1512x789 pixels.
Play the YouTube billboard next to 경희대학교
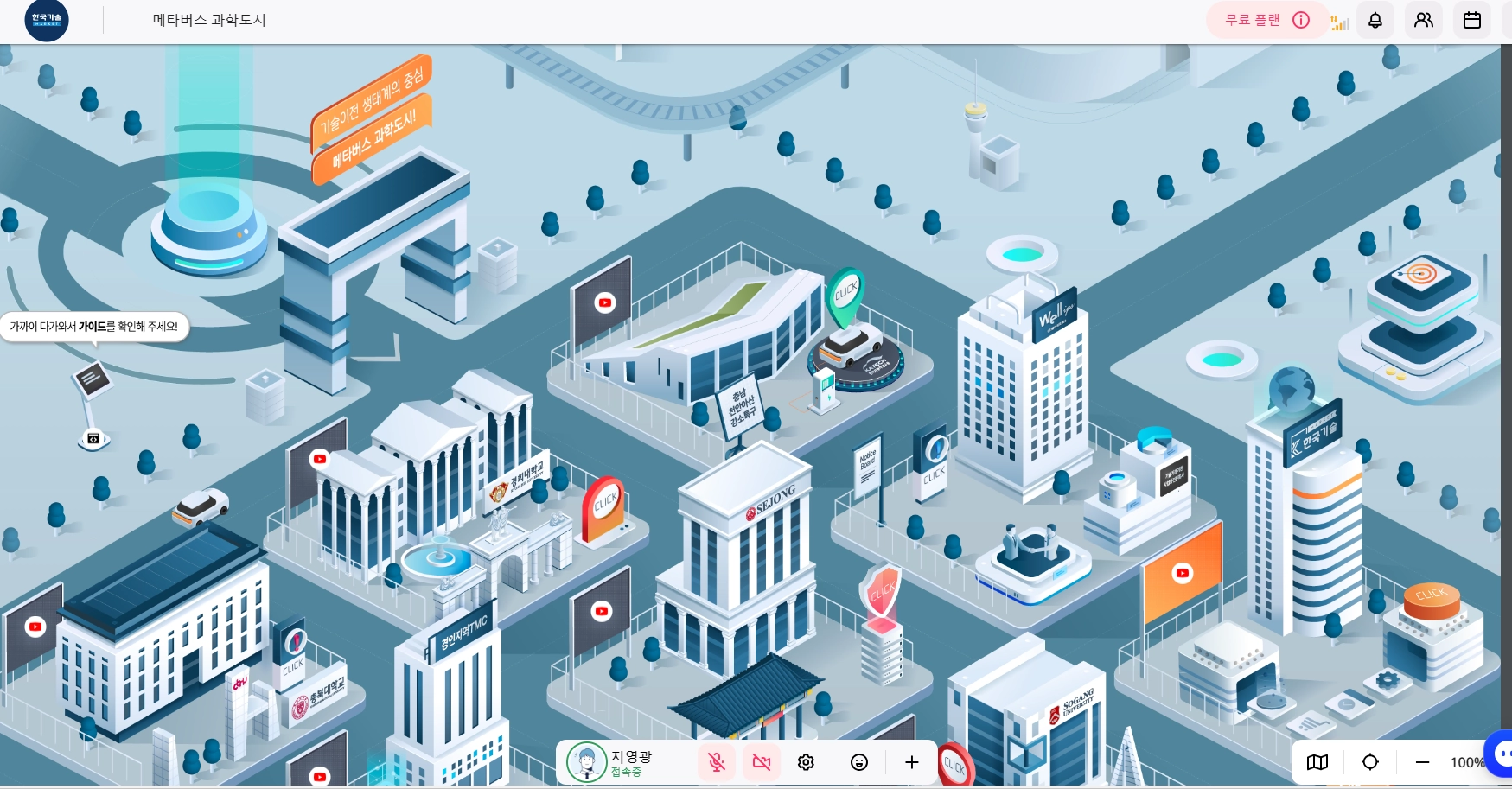(x=320, y=459)
